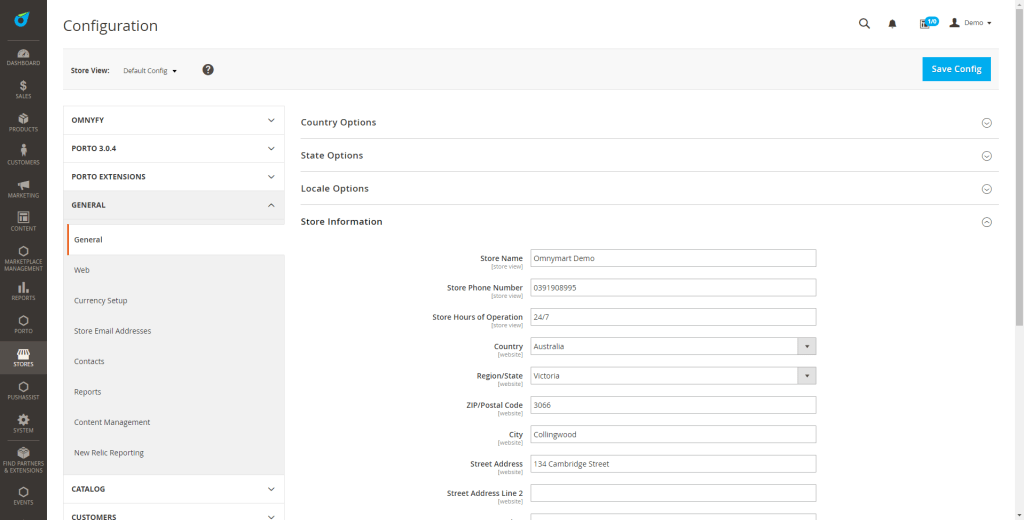Screen dimensions: 1024x520
Task: Click the help question mark icon
Action: coord(208,70)
